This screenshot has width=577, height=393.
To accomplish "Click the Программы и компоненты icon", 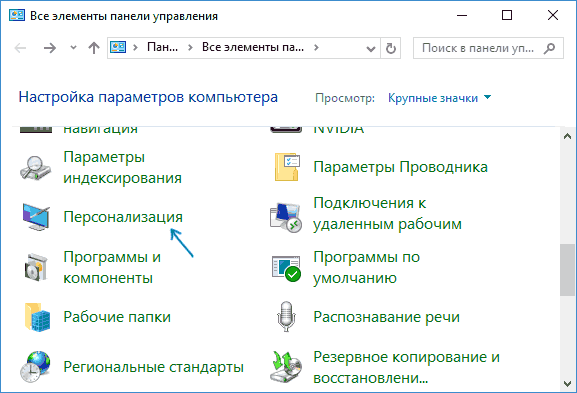I will pos(36,267).
